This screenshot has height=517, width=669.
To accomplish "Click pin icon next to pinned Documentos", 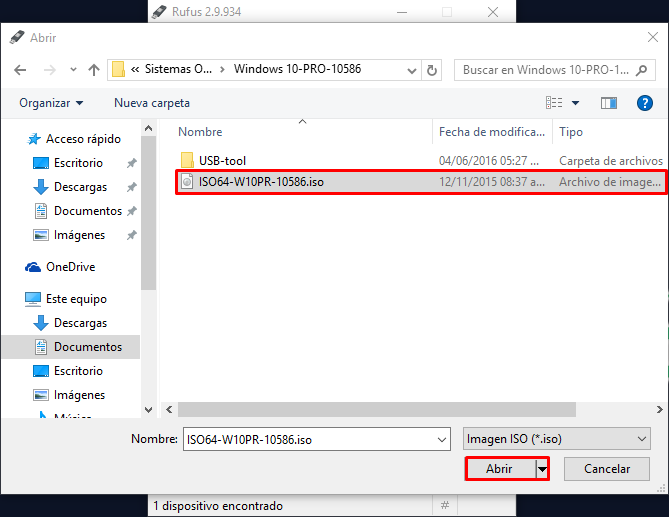I will click(x=132, y=211).
